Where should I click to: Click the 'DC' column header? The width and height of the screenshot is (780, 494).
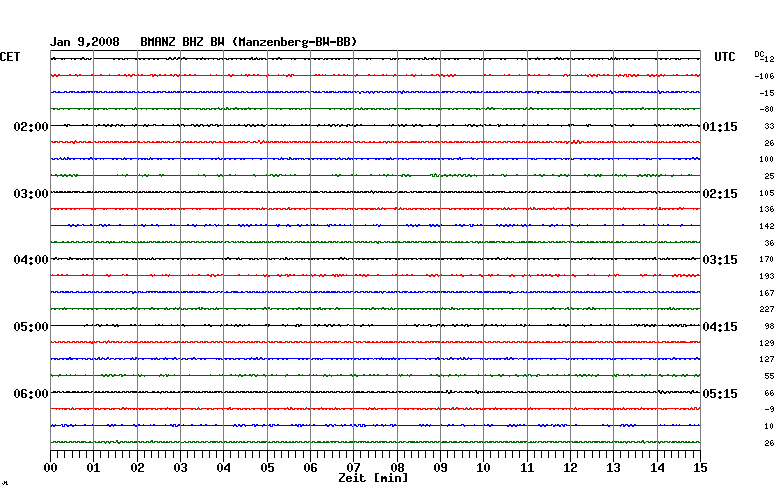(x=759, y=54)
